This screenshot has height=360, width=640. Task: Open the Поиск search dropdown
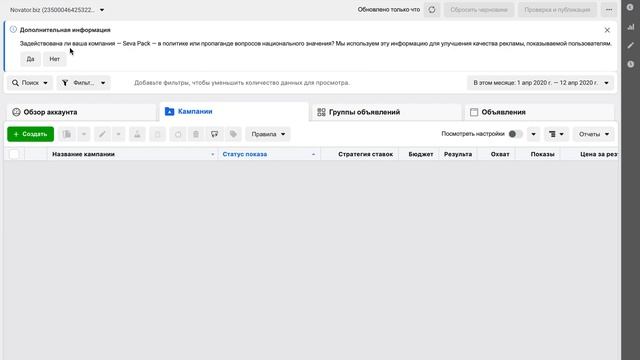pos(30,83)
